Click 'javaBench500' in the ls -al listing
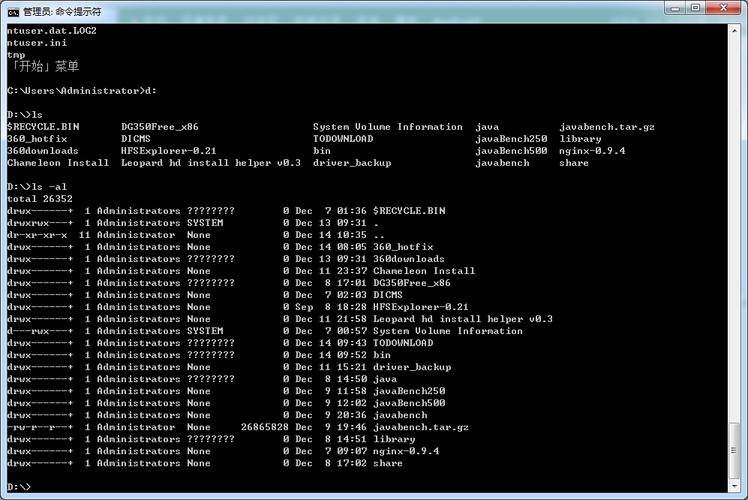 (x=409, y=403)
